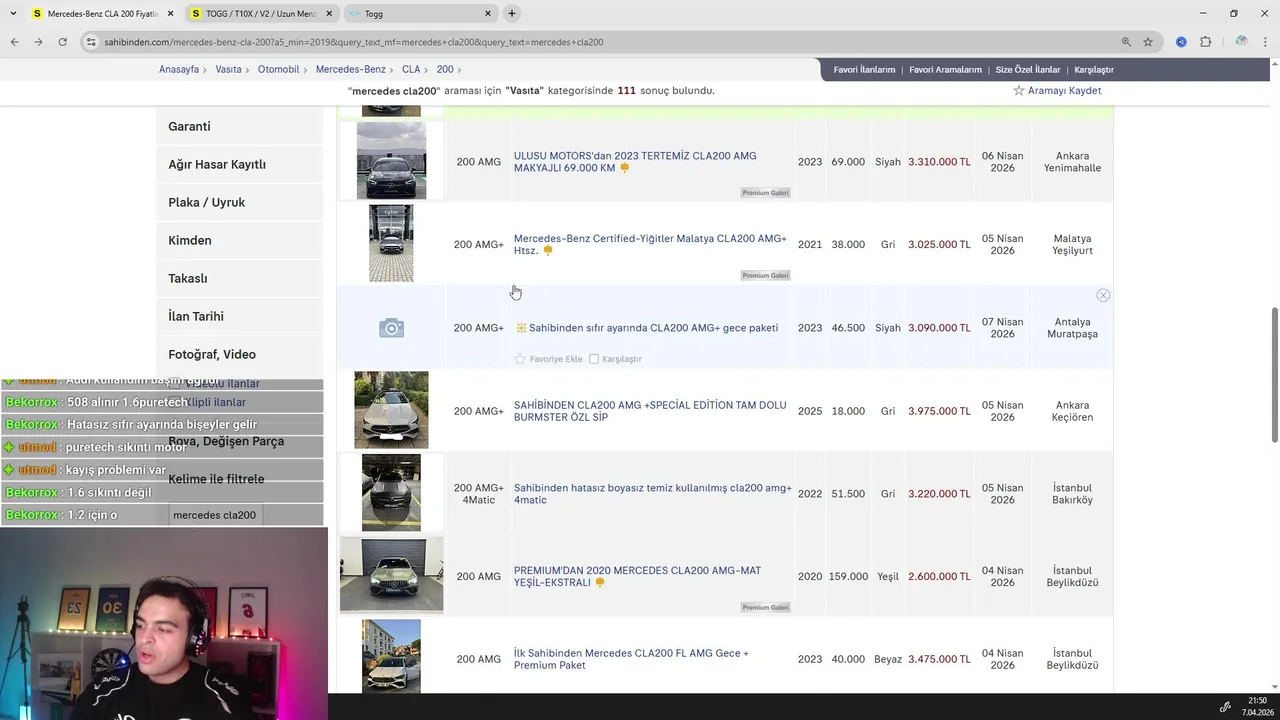The image size is (1280, 720).
Task: Open thumbnail of ULUSU MOTORS black CLA200
Action: click(391, 161)
